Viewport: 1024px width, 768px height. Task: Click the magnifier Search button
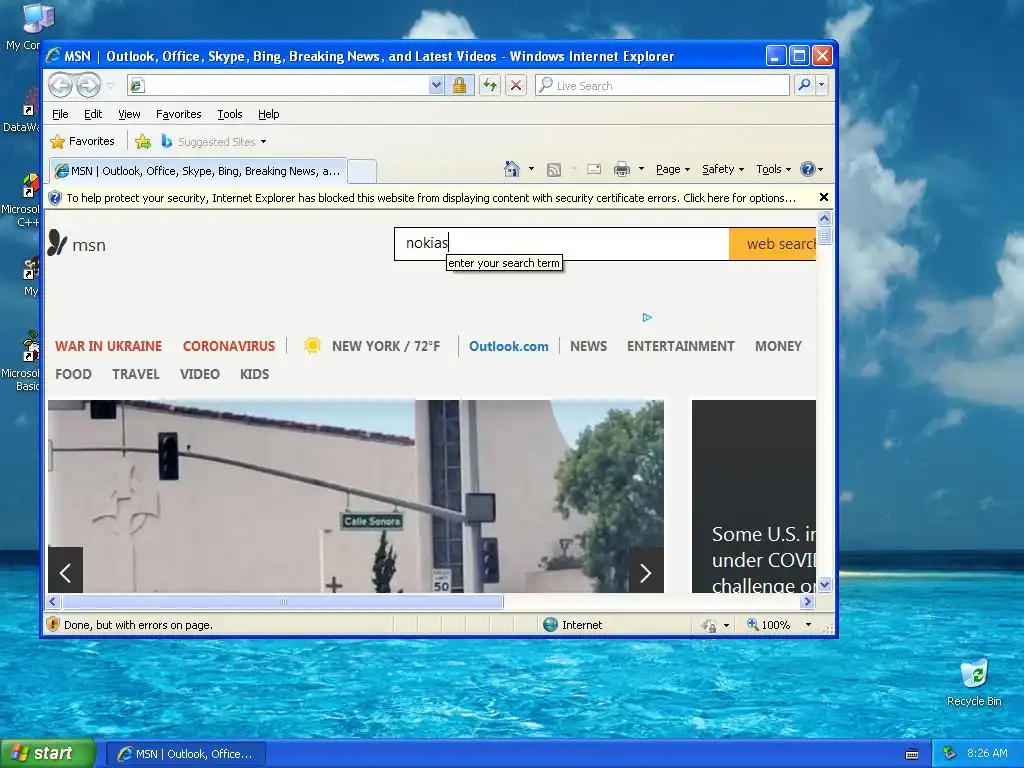805,86
